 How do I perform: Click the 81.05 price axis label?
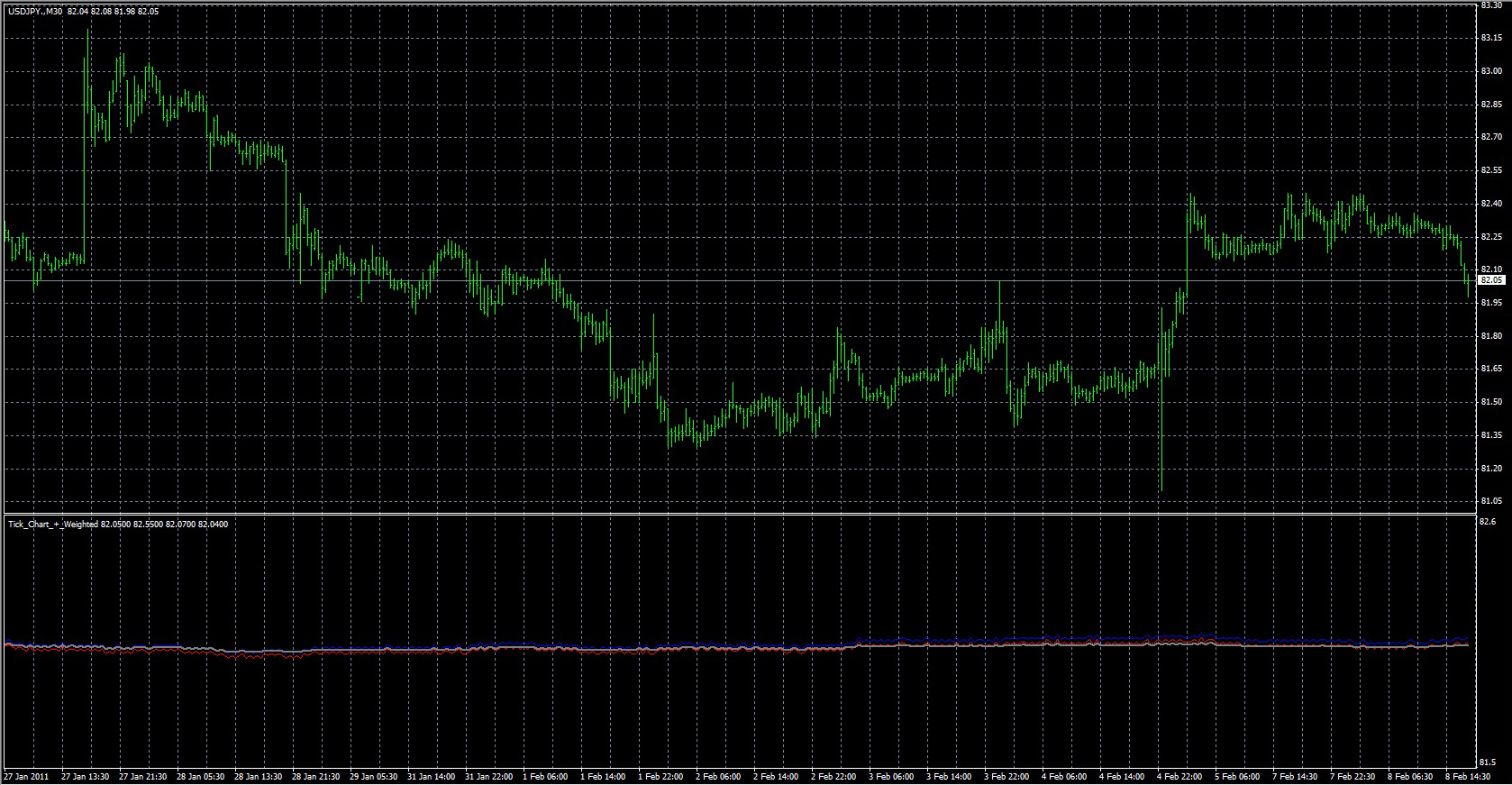click(x=1490, y=501)
